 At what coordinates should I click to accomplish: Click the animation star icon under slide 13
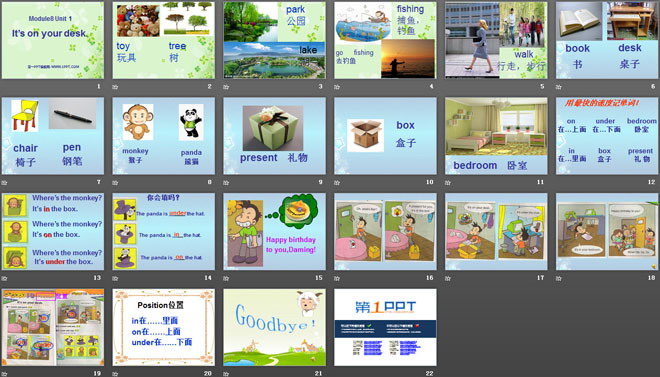[5, 278]
